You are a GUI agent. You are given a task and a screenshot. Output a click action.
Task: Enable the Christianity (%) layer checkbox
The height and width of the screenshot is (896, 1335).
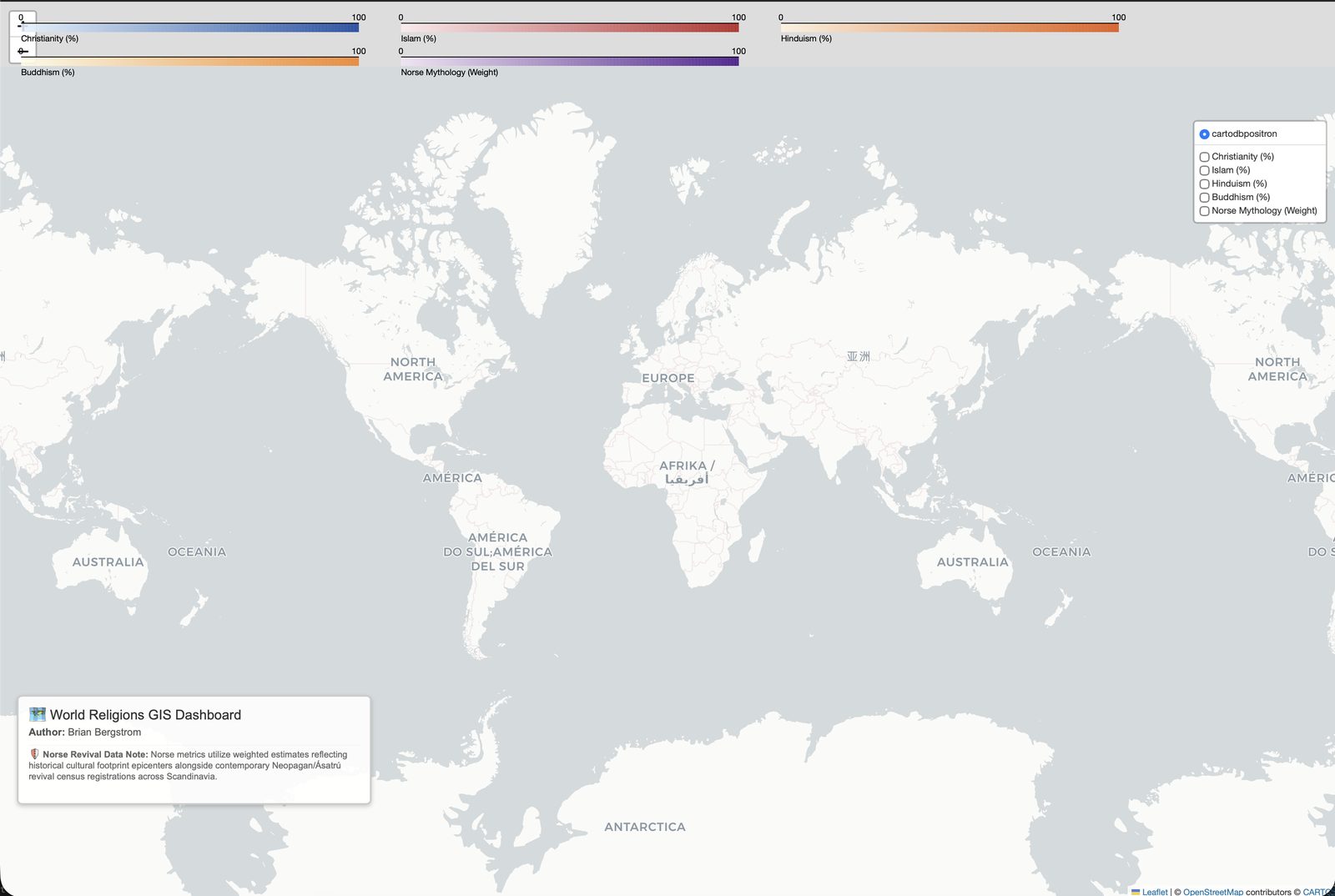(x=1204, y=157)
